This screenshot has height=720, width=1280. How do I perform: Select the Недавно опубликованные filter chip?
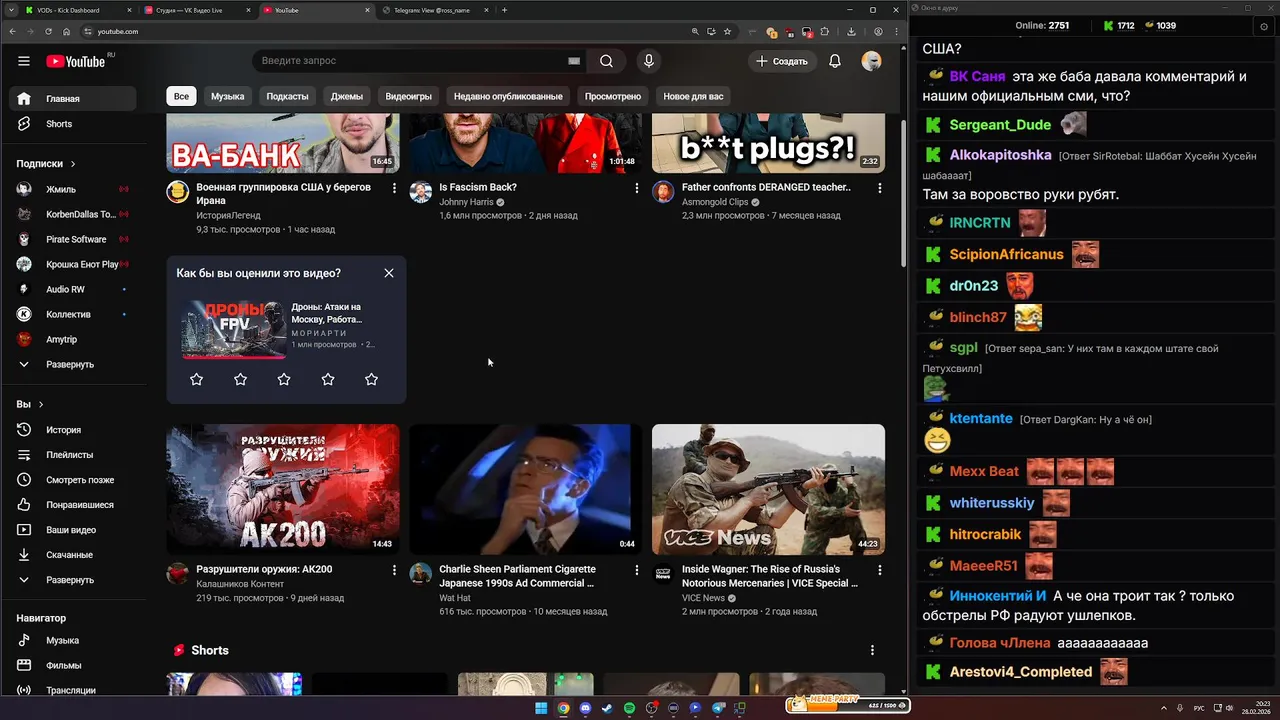tap(508, 96)
